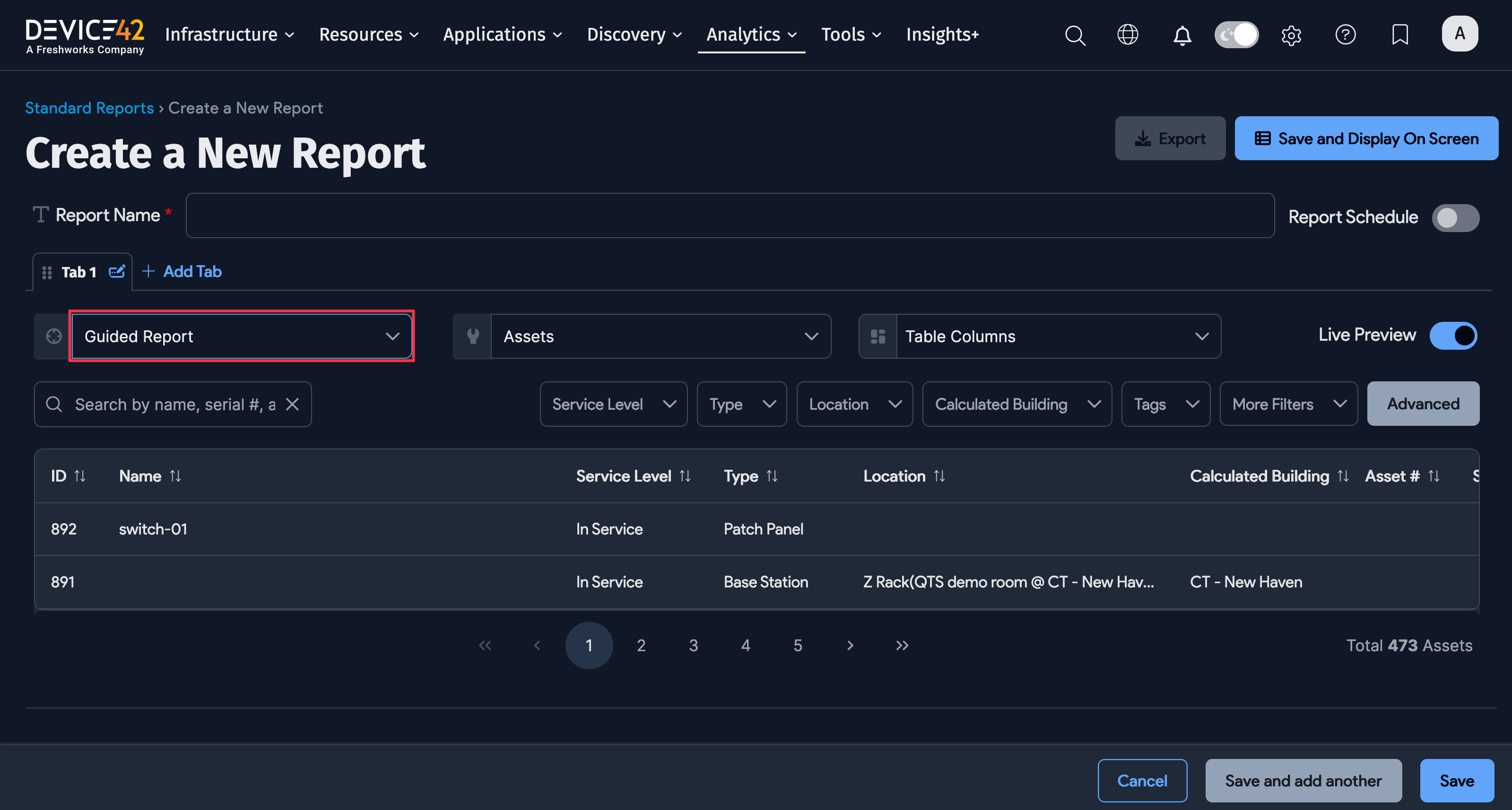
Task: Open the globe language icon
Action: (1128, 34)
